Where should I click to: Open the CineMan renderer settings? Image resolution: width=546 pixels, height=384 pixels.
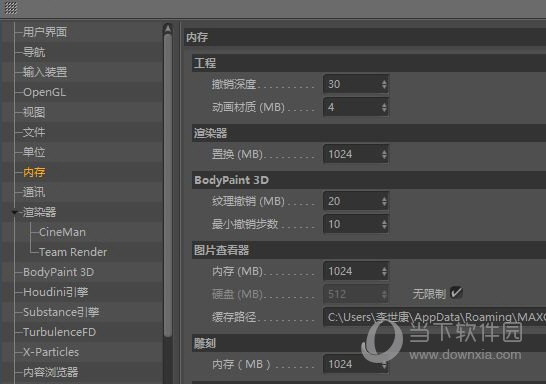62,232
